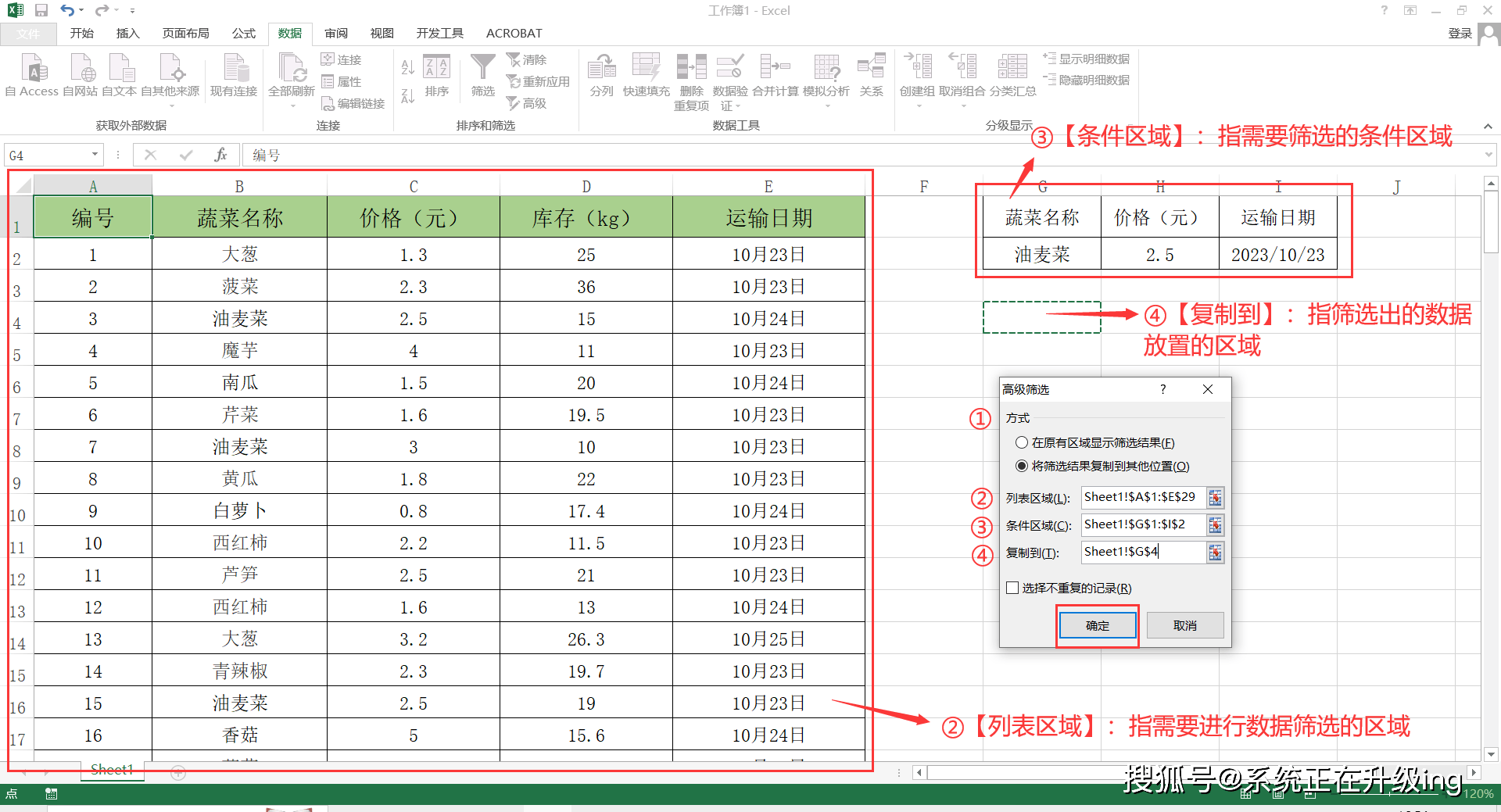1501x812 pixels.
Task: Open help in 高级筛选 dialog
Action: tap(1163, 389)
